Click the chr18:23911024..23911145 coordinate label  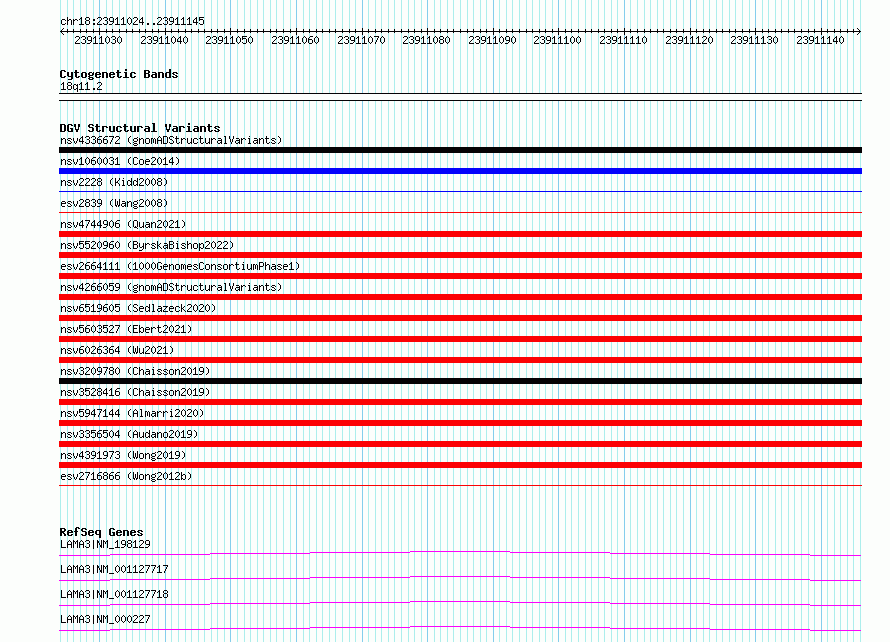tap(132, 21)
